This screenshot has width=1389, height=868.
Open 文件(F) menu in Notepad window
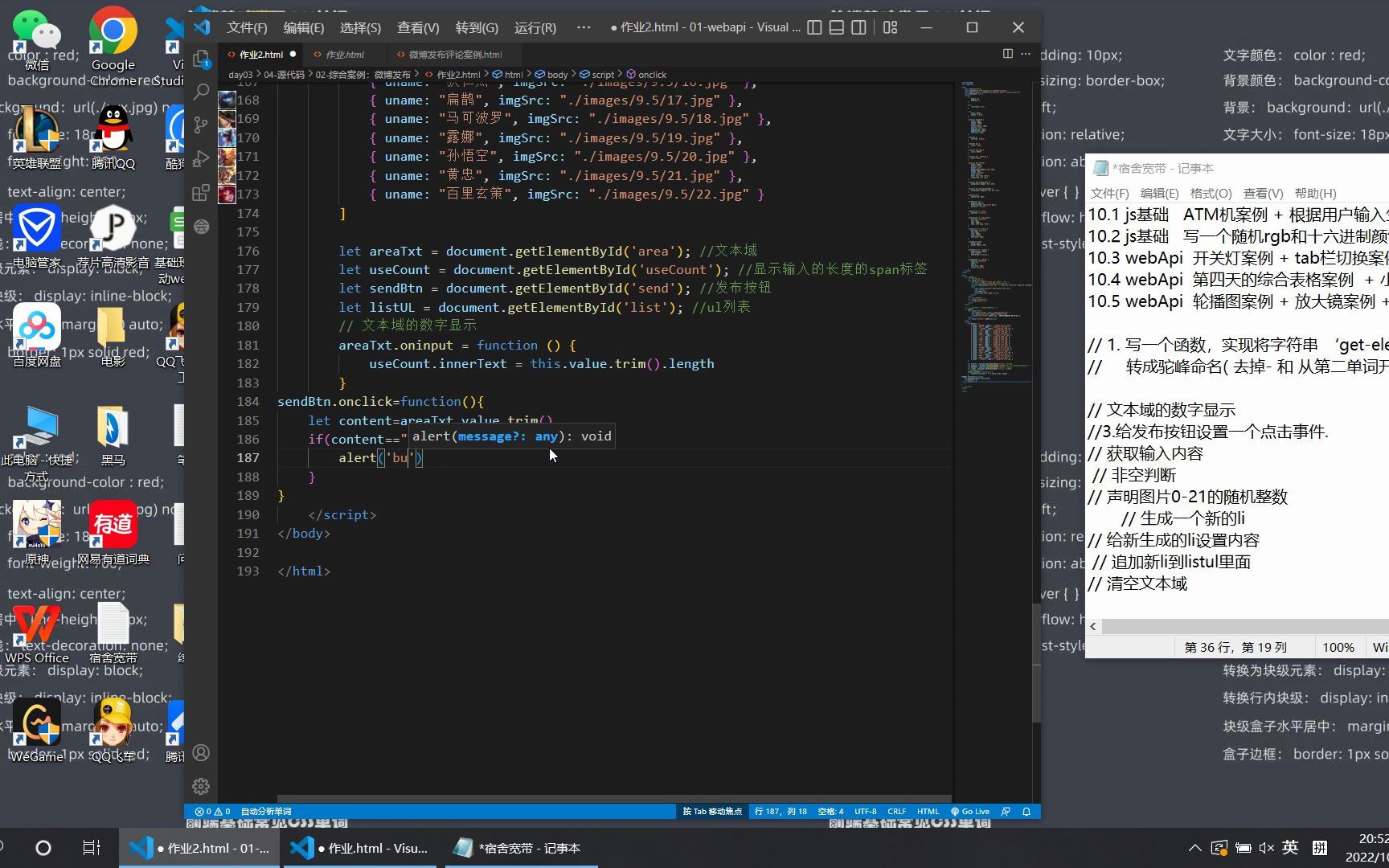tap(1109, 194)
